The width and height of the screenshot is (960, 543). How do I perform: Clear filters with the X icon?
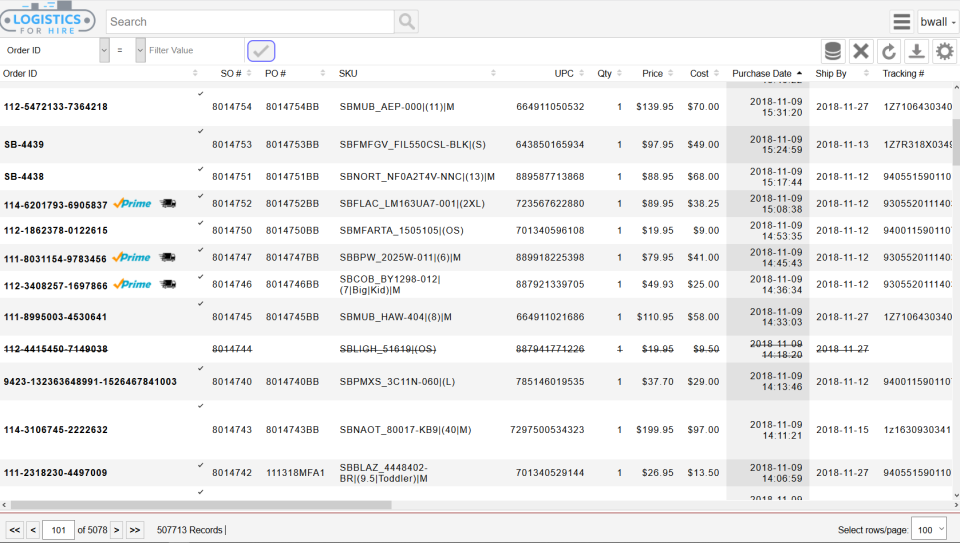click(861, 51)
